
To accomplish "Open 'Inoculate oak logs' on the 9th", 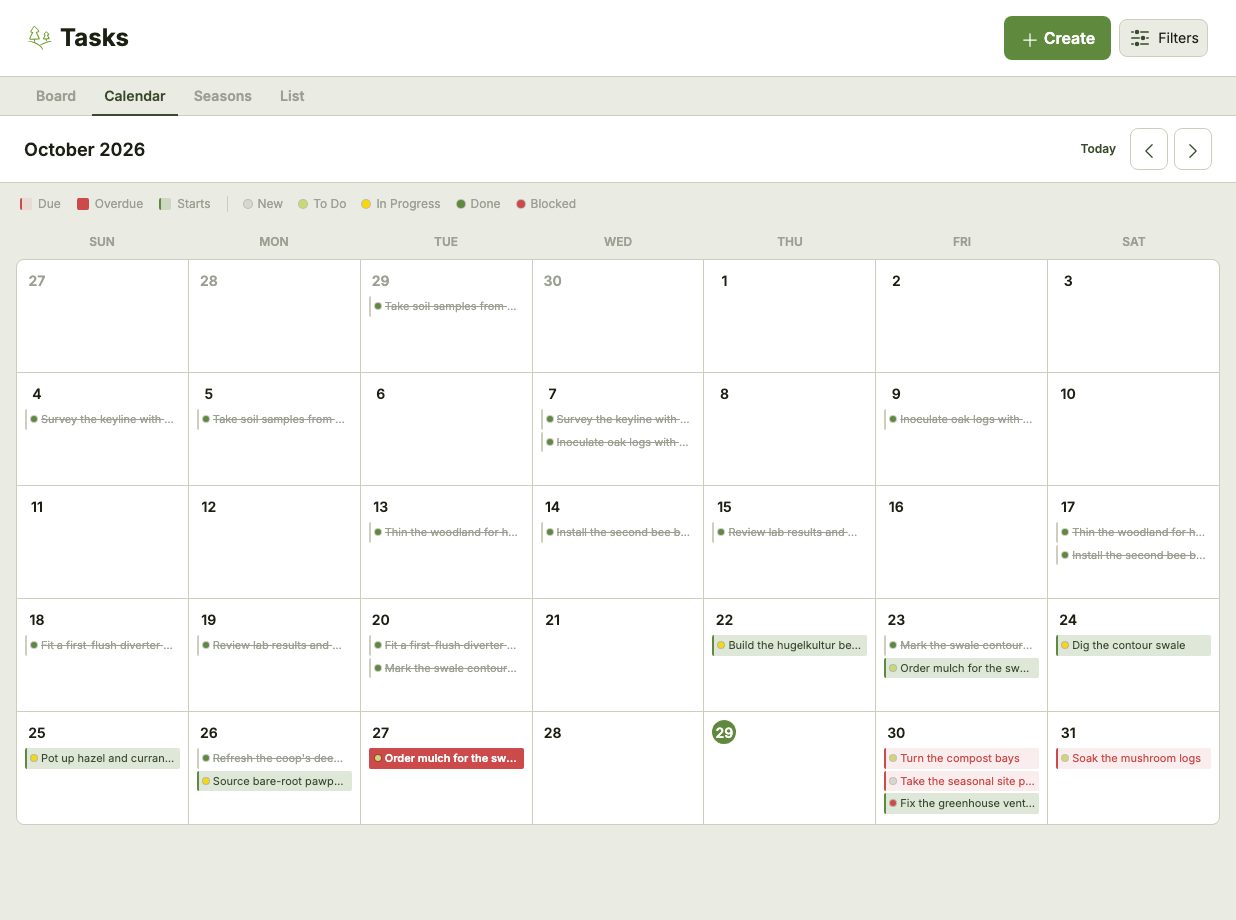I will click(961, 419).
